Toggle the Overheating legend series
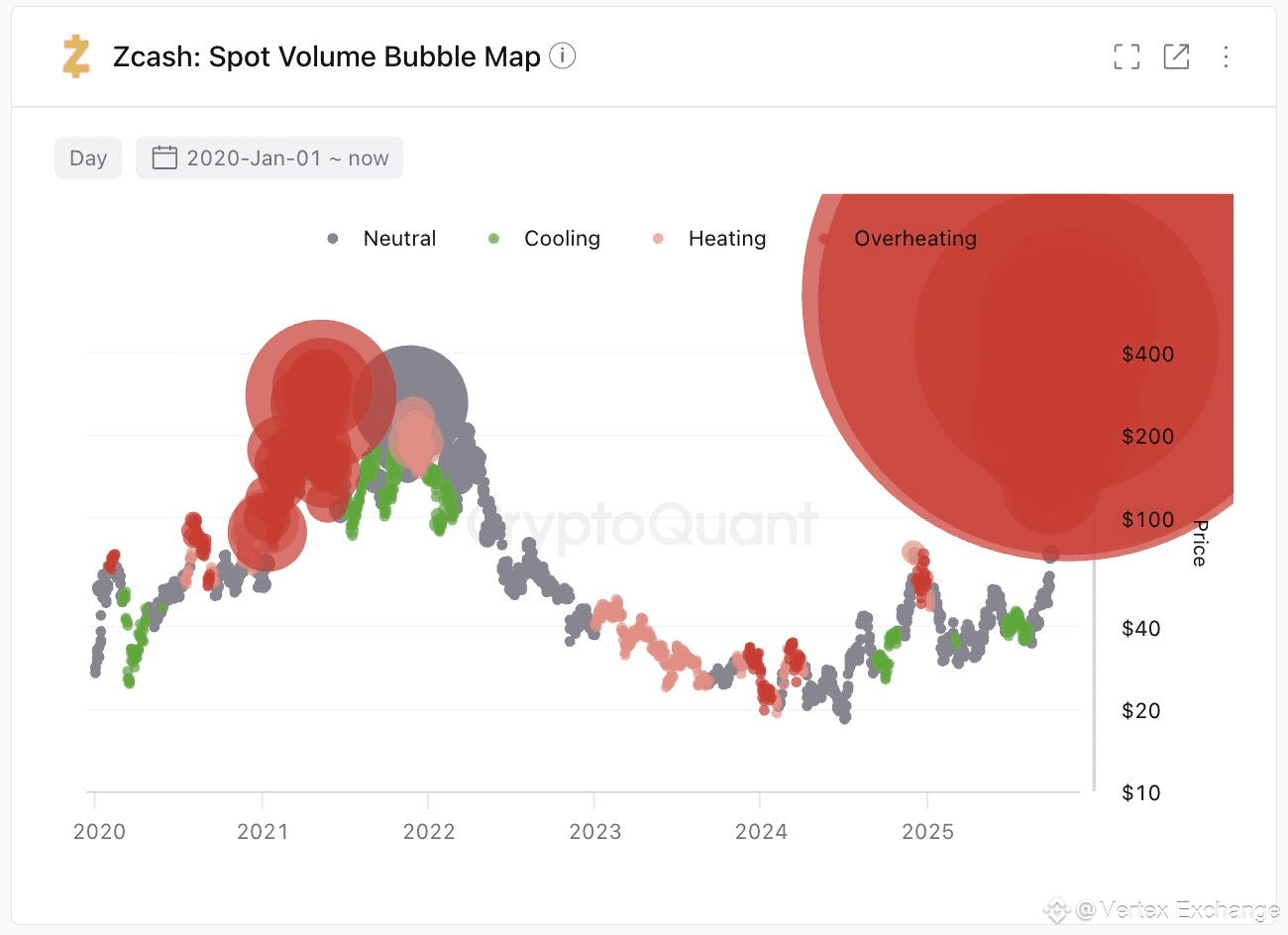 898,239
